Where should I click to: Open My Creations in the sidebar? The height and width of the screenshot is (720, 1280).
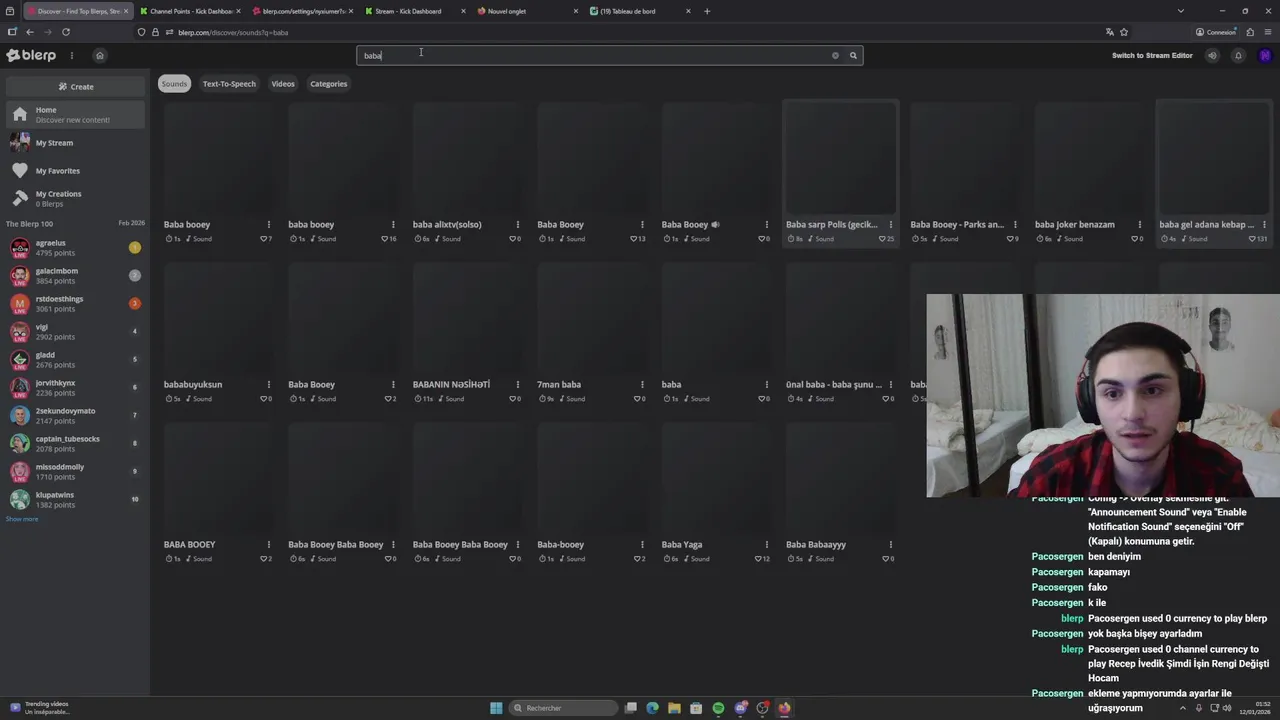point(76,198)
